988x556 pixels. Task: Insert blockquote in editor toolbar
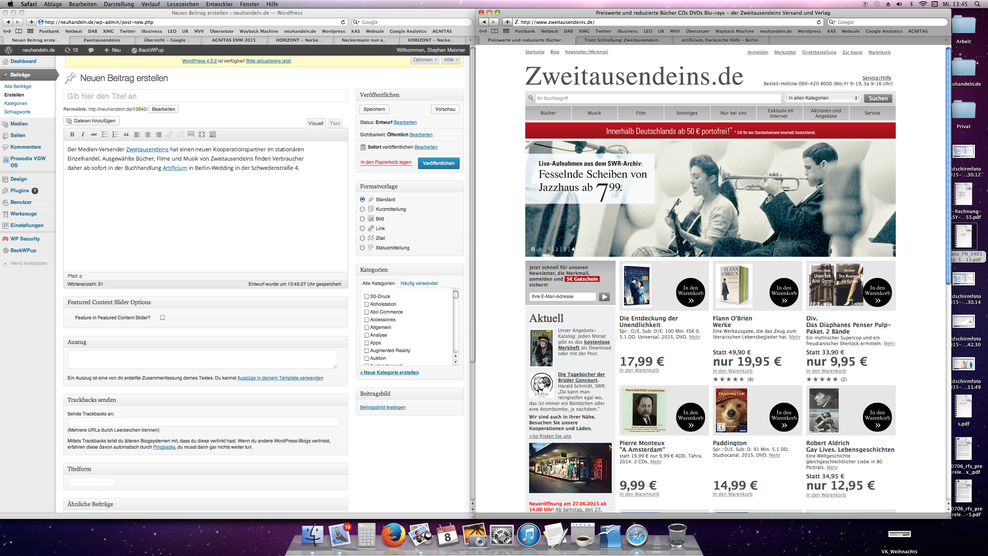click(x=126, y=134)
